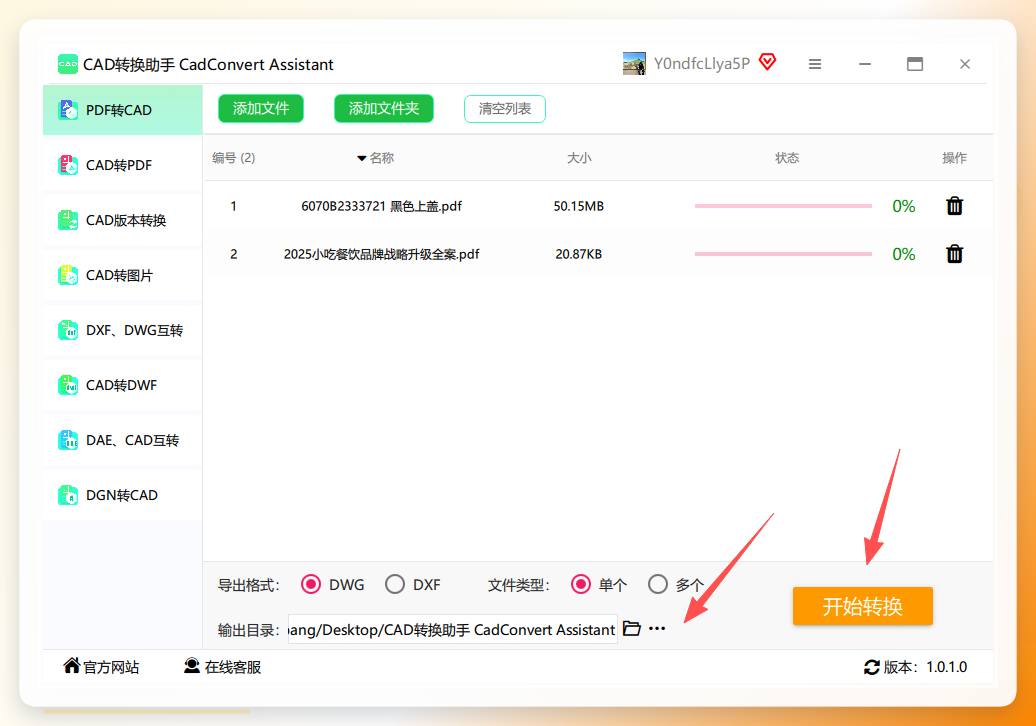This screenshot has height=726, width=1036.
Task: Select DWG export format
Action: coord(311,585)
